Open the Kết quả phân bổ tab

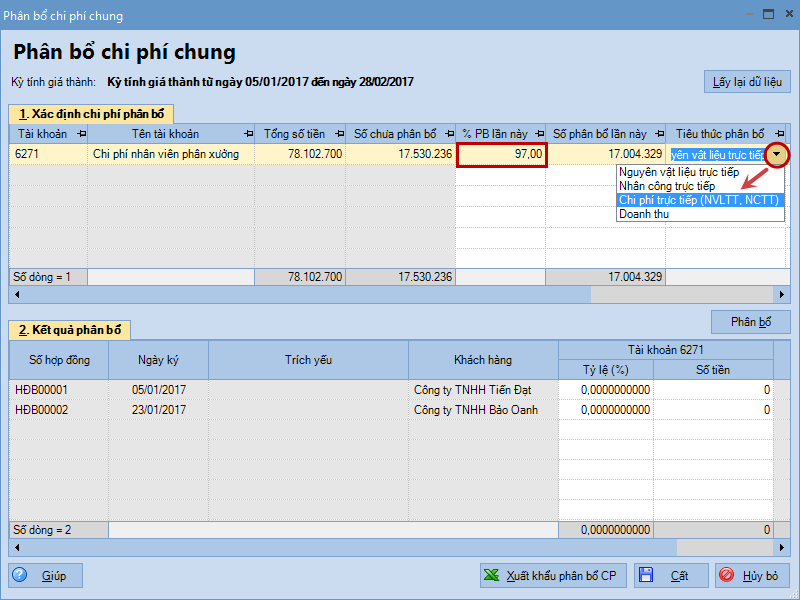pos(69,330)
